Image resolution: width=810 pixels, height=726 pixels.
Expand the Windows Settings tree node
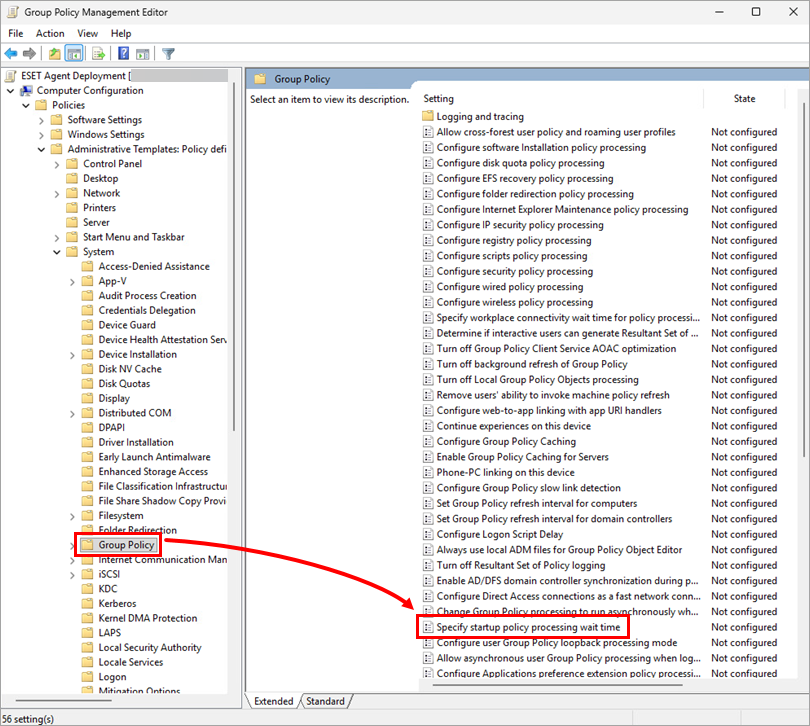point(41,135)
